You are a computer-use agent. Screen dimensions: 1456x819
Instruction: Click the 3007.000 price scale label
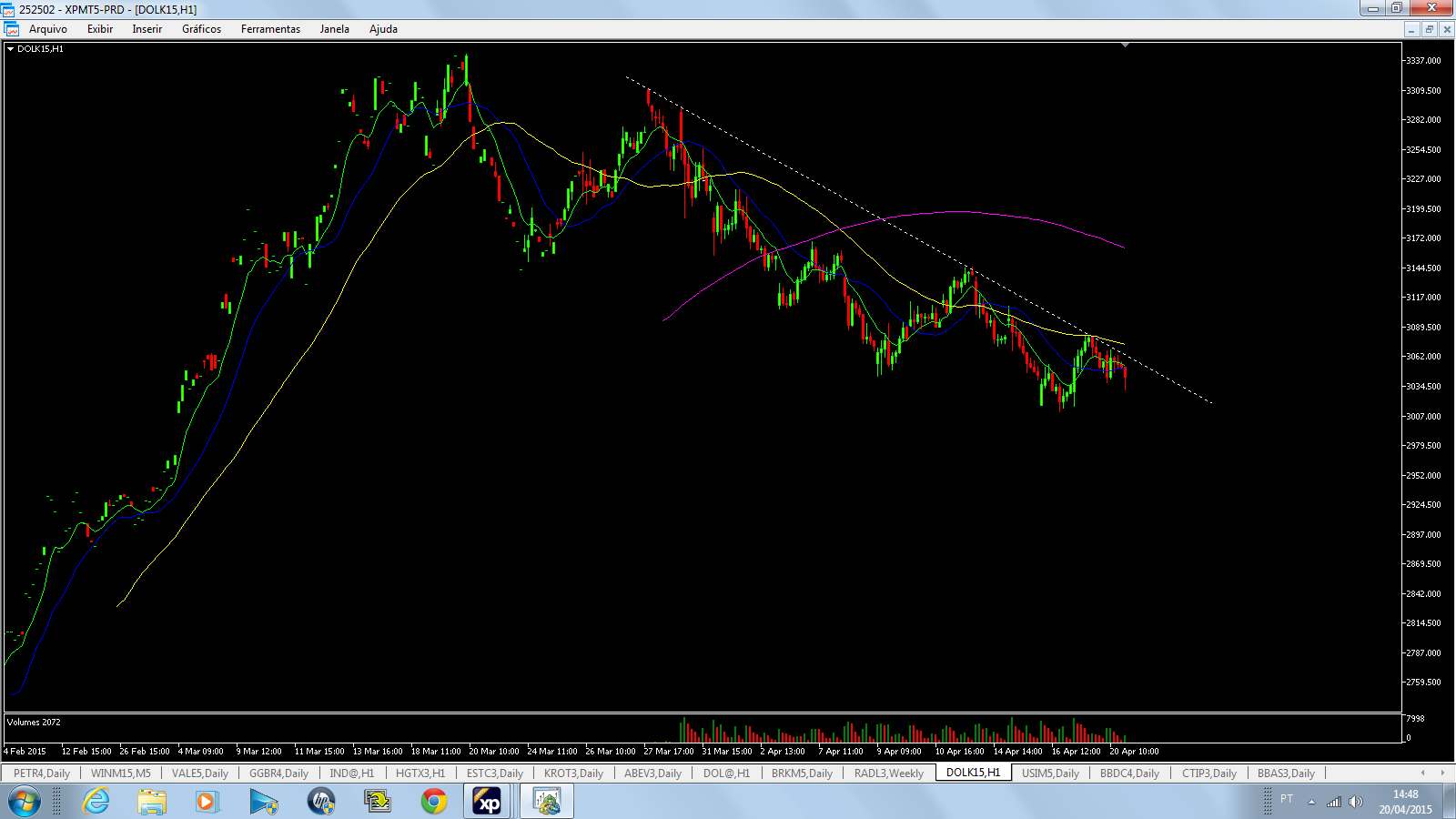point(1423,417)
